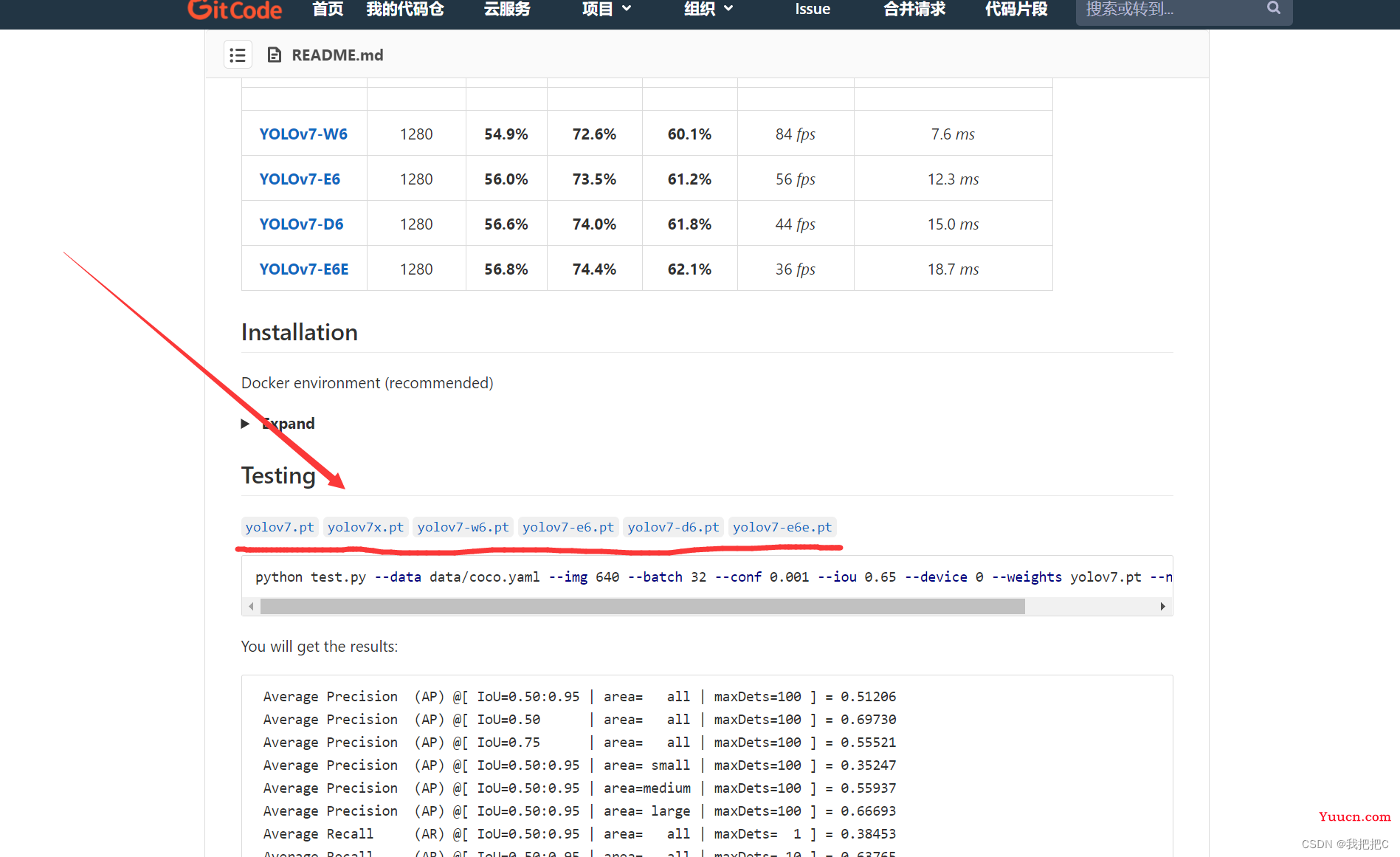The height and width of the screenshot is (857, 1400).
Task: Open the table of contents list icon
Action: [238, 55]
